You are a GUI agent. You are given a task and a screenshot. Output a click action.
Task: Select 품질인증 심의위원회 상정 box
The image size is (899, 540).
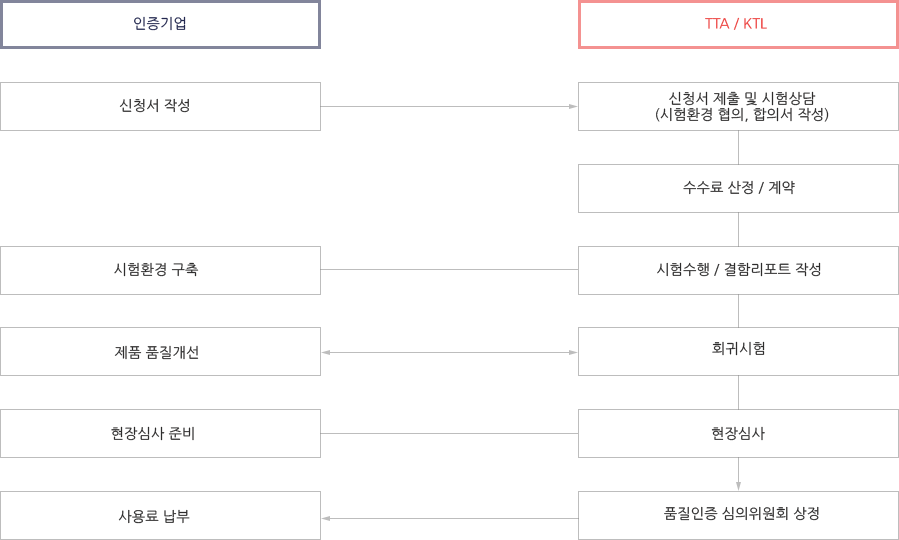[x=738, y=515]
